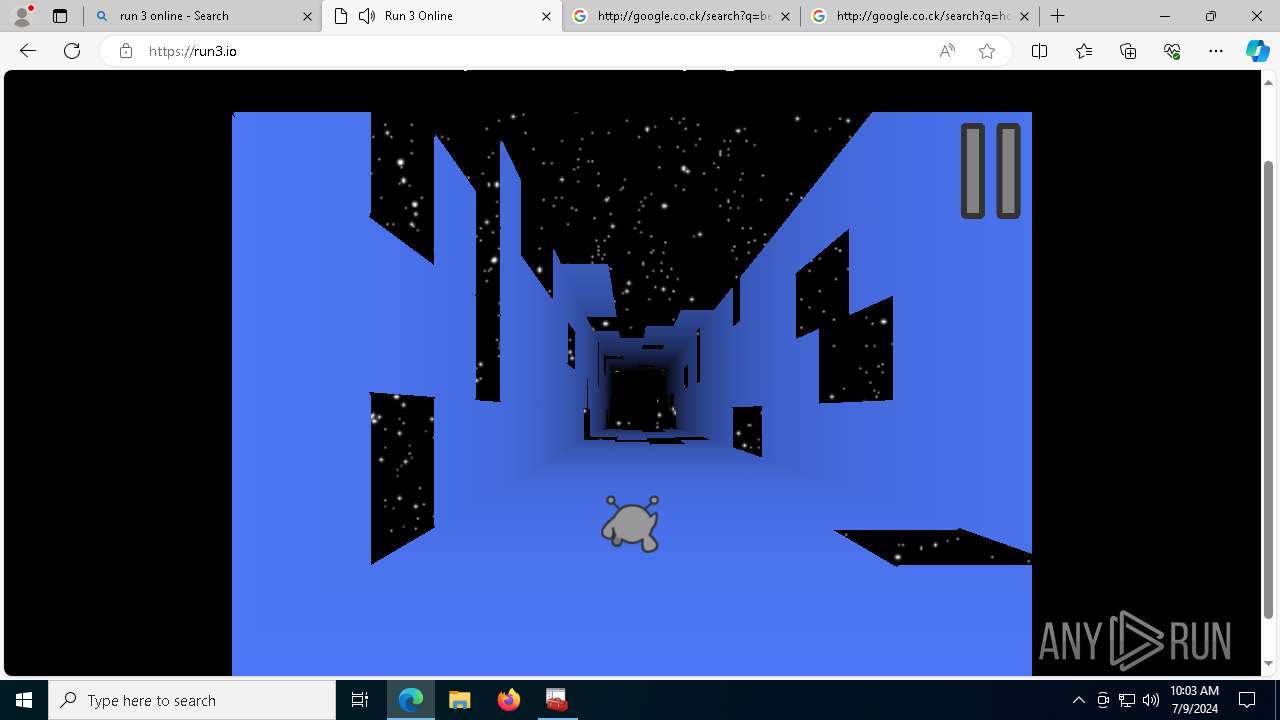Restore down the browser window

pyautogui.click(x=1211, y=16)
